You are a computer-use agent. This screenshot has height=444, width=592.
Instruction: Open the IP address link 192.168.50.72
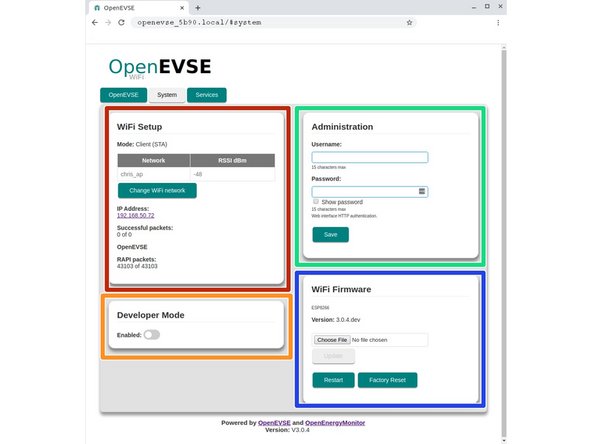pyautogui.click(x=136, y=215)
